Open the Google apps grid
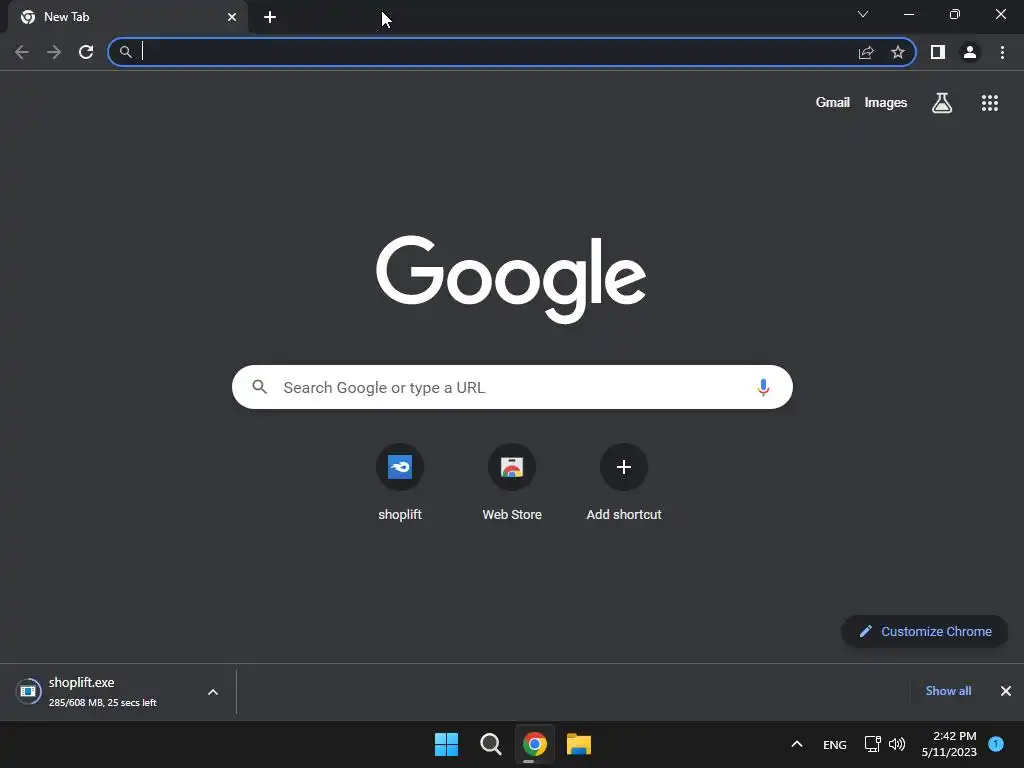This screenshot has width=1024, height=768. pyautogui.click(x=990, y=103)
